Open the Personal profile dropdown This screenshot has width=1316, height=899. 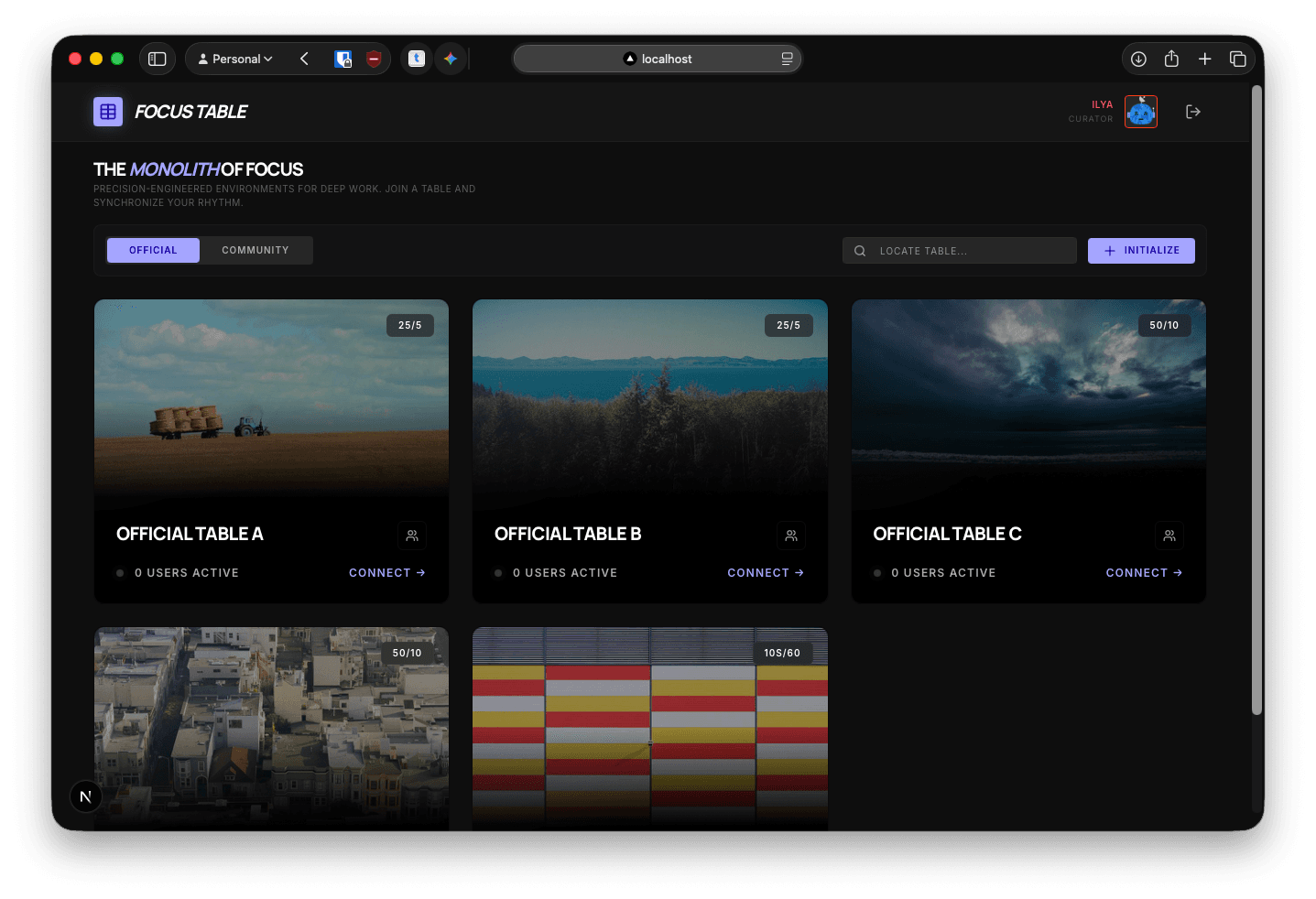click(x=235, y=58)
